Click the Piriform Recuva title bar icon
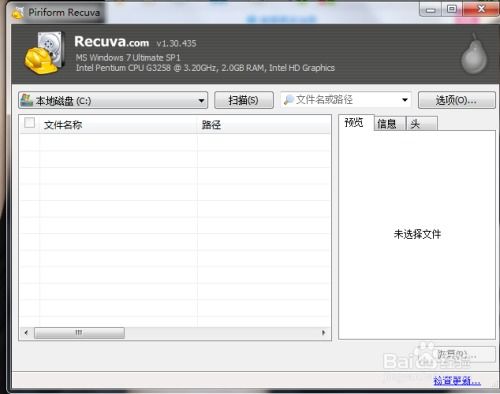This screenshot has height=394, width=500. point(18,13)
